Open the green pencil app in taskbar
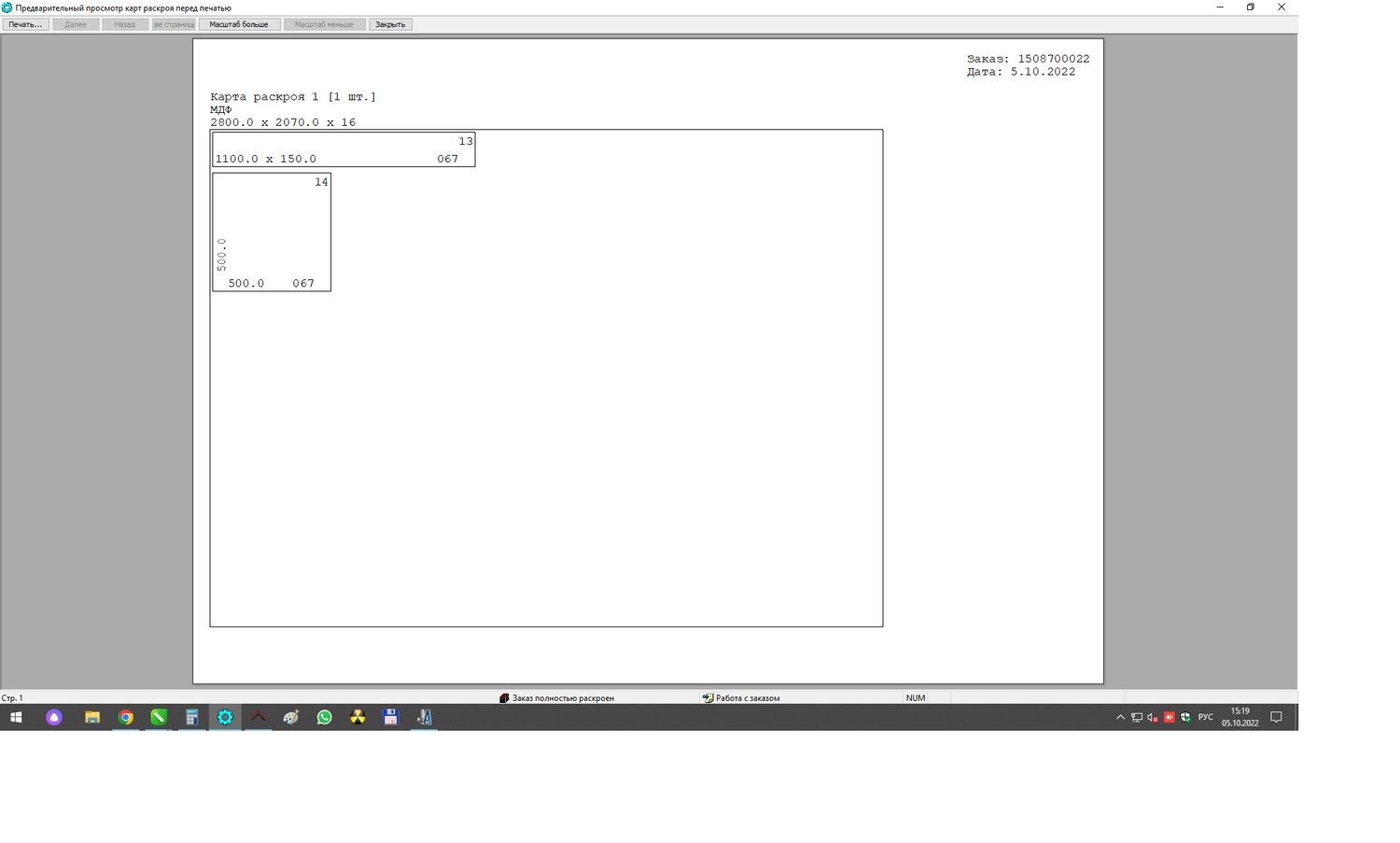1400x843 pixels. coord(159,717)
